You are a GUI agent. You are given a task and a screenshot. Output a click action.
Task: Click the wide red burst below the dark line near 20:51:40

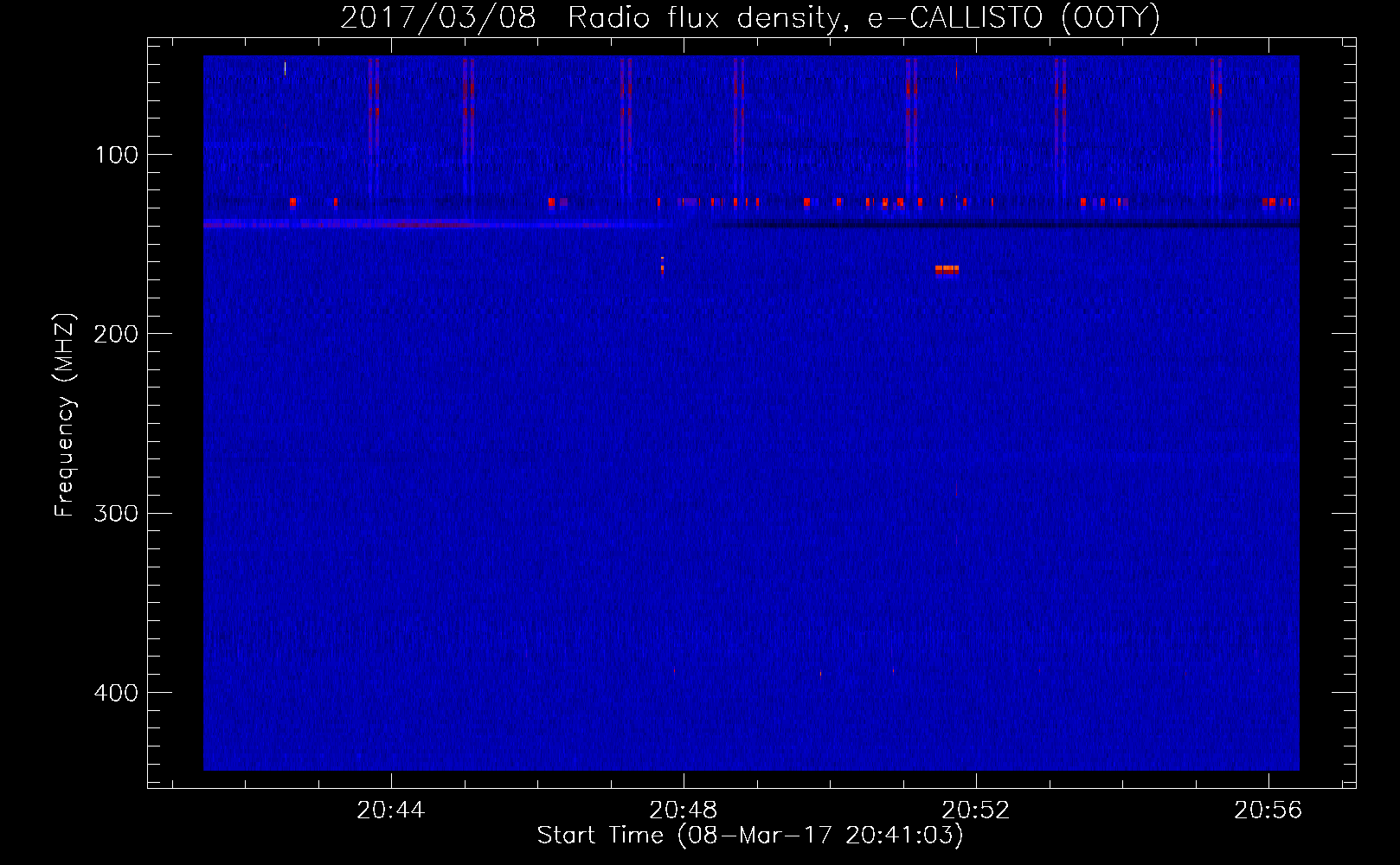click(947, 270)
